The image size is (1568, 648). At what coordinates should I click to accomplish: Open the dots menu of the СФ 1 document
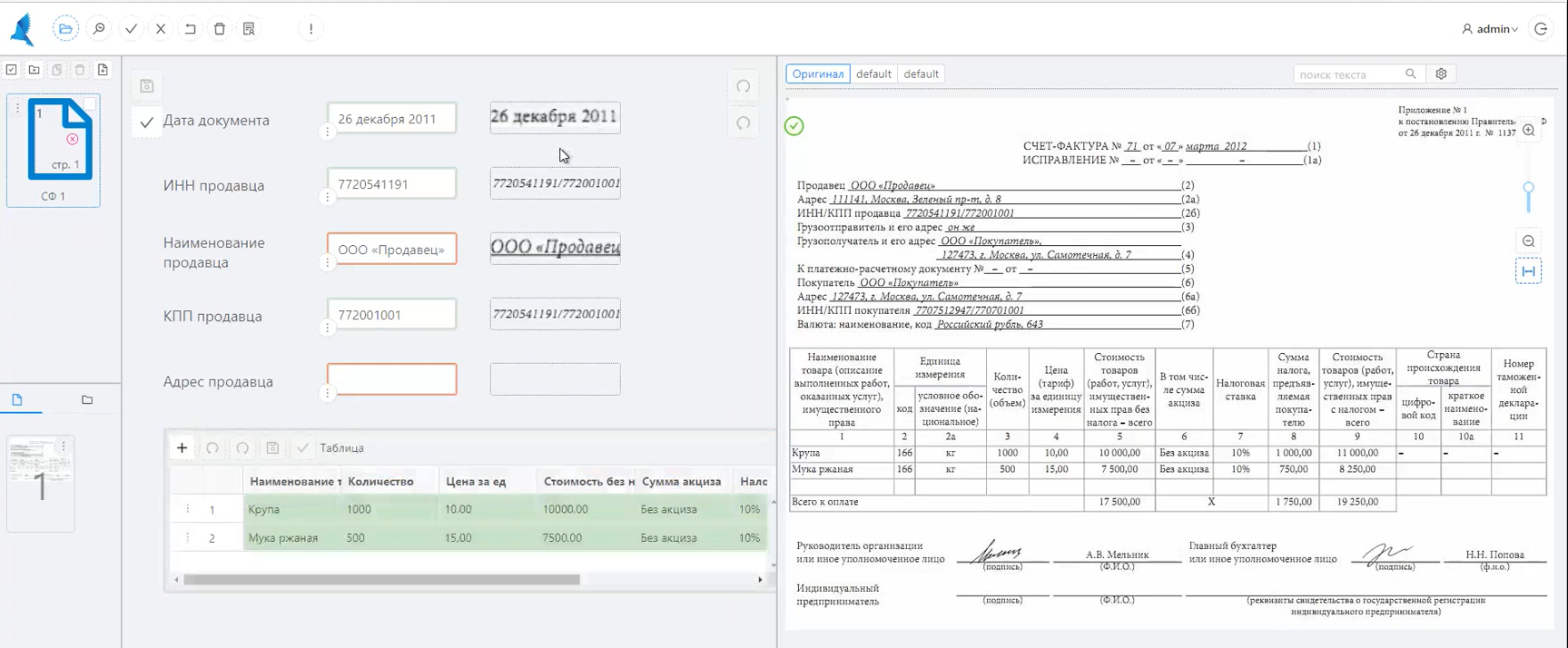(17, 108)
